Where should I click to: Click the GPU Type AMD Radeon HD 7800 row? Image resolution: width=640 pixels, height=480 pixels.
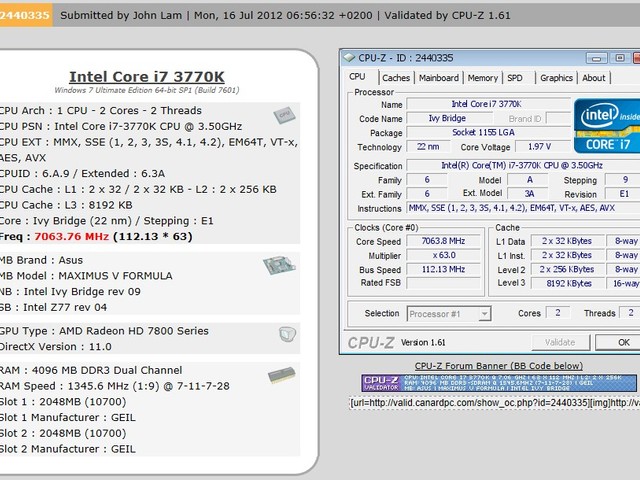104,331
